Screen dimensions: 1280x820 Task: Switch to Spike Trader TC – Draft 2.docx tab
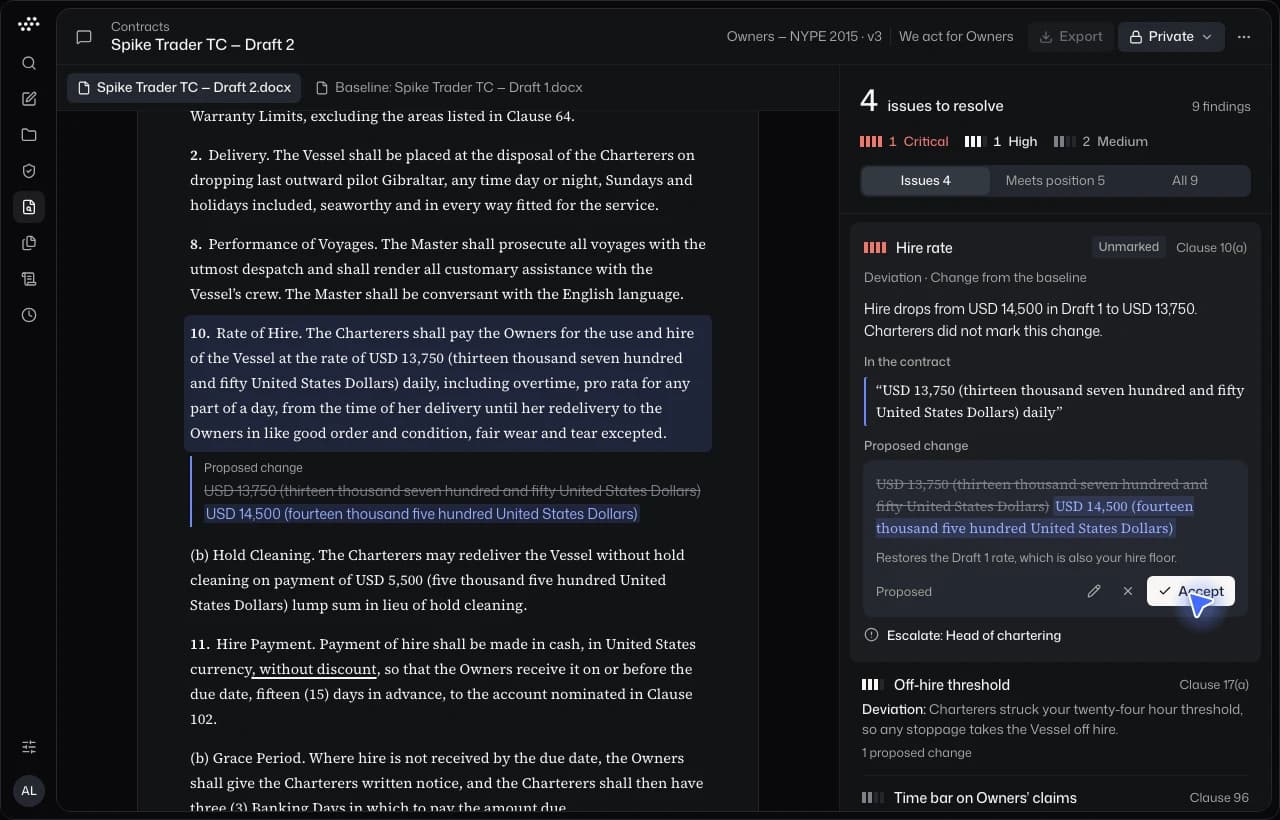pos(184,88)
